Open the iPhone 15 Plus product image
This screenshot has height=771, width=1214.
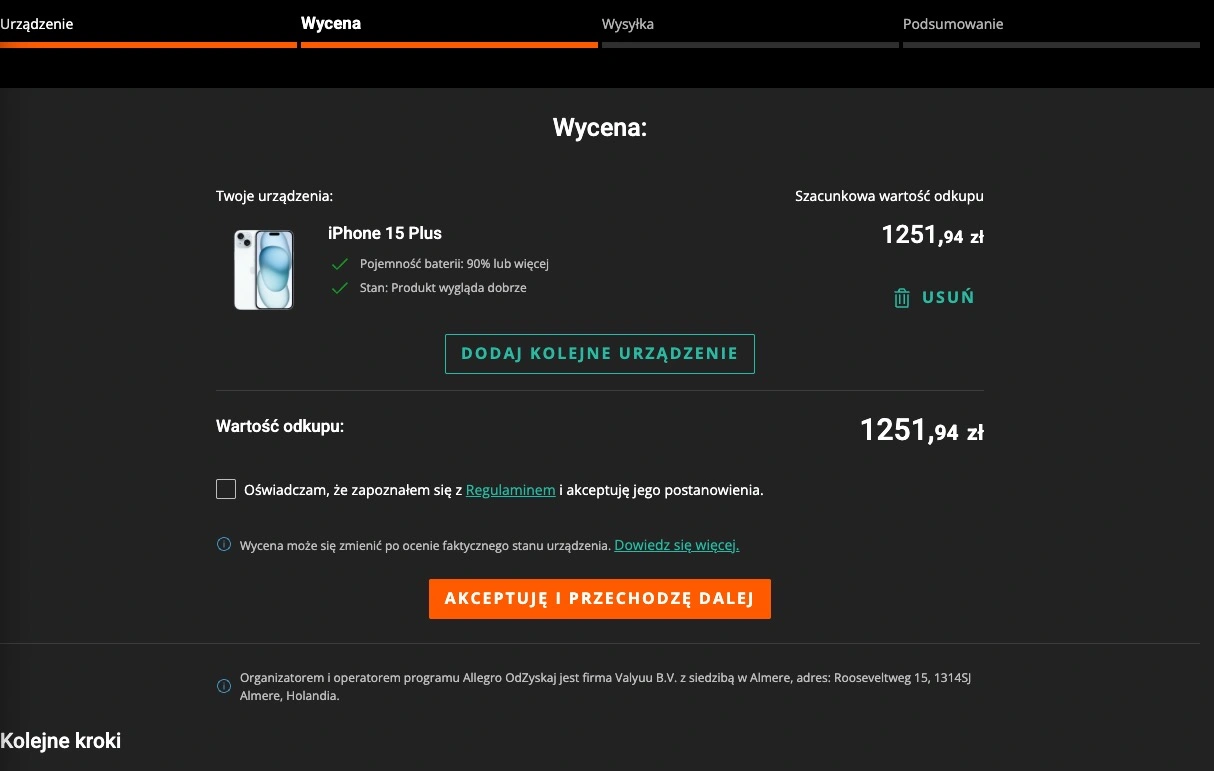[x=264, y=269]
